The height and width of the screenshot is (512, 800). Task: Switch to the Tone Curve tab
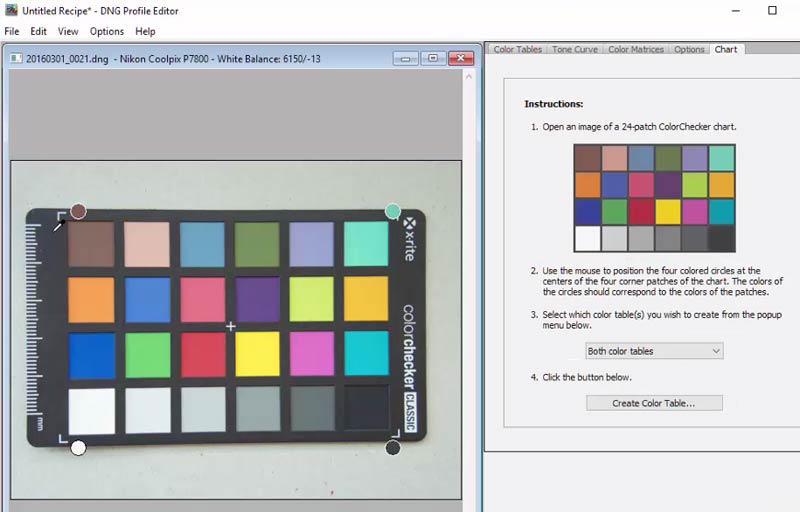pyautogui.click(x=574, y=49)
